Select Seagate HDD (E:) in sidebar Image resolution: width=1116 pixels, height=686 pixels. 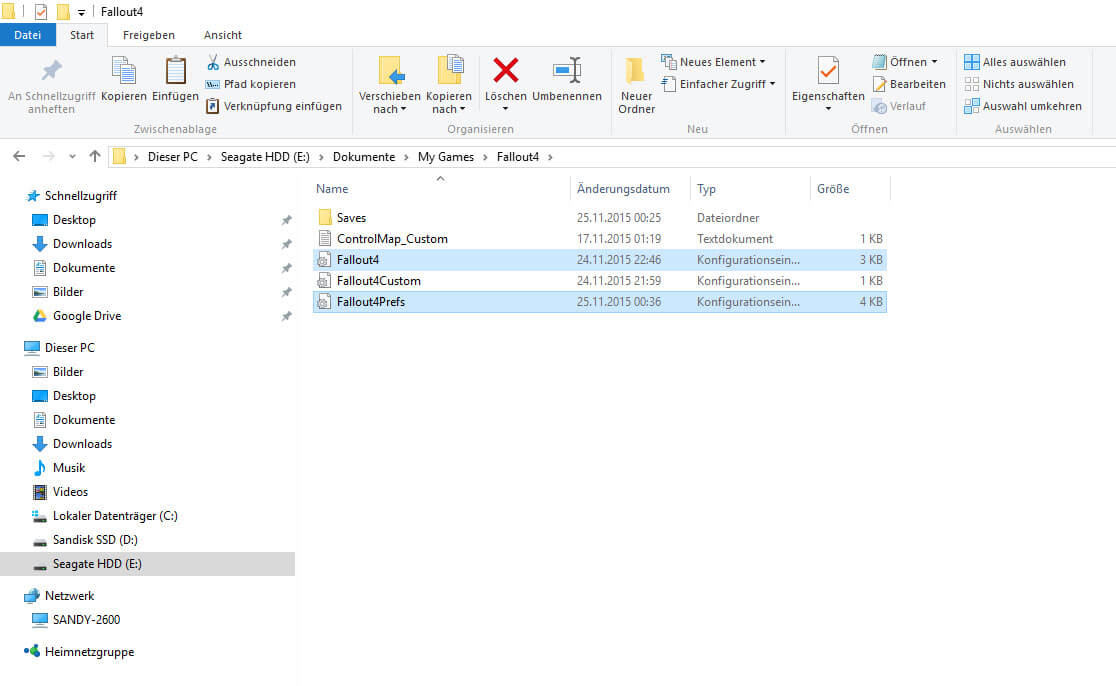click(147, 564)
